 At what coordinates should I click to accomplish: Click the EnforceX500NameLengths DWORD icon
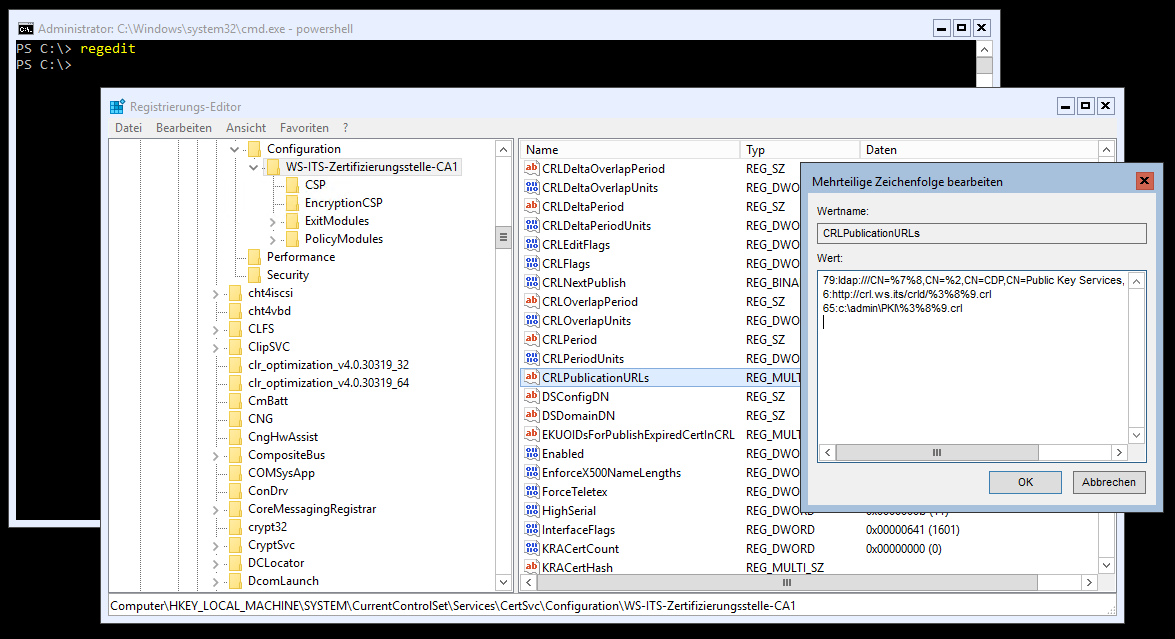tap(532, 472)
